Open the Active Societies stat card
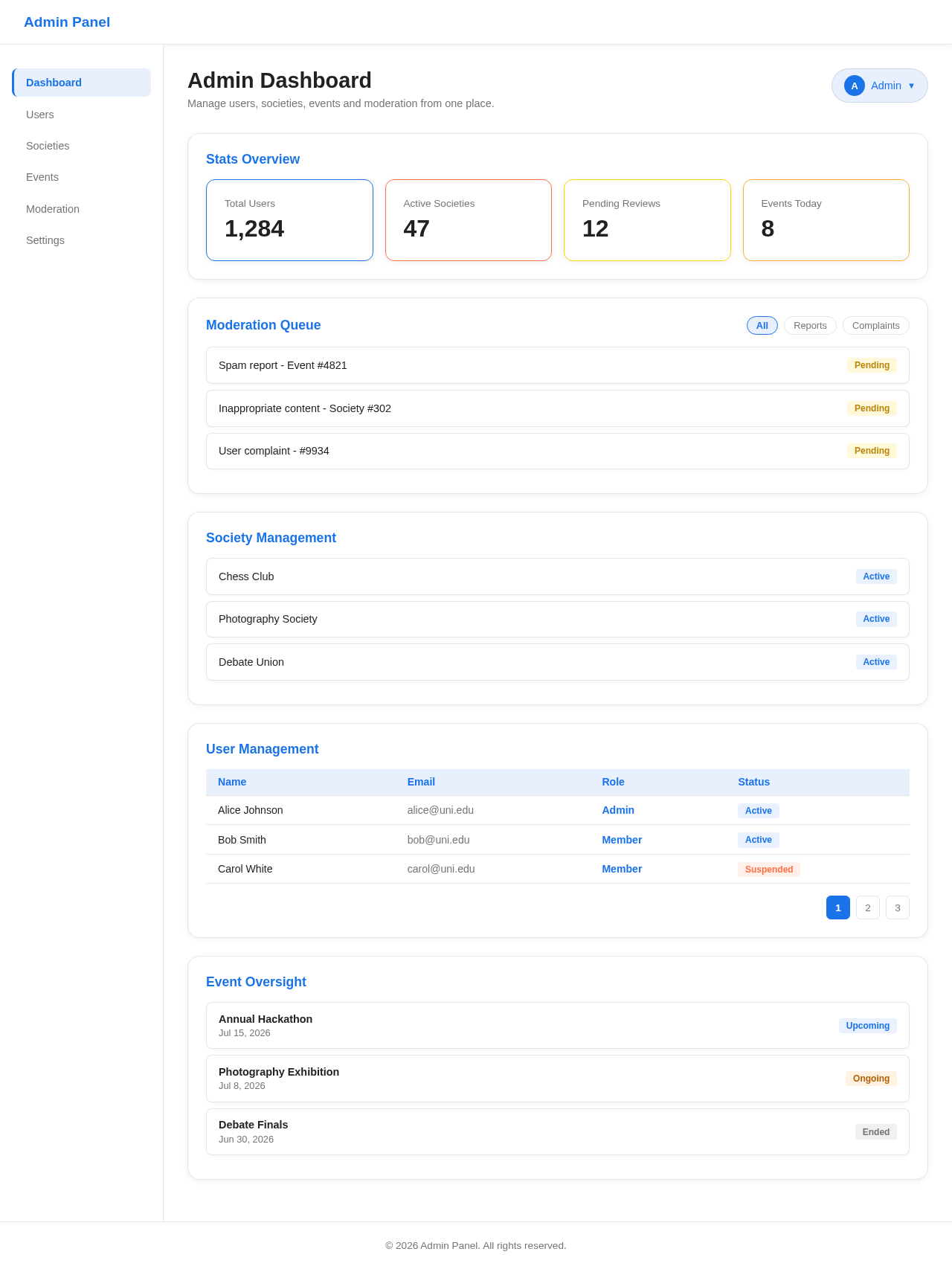Screen dimensions: 952x1269 tap(469, 220)
